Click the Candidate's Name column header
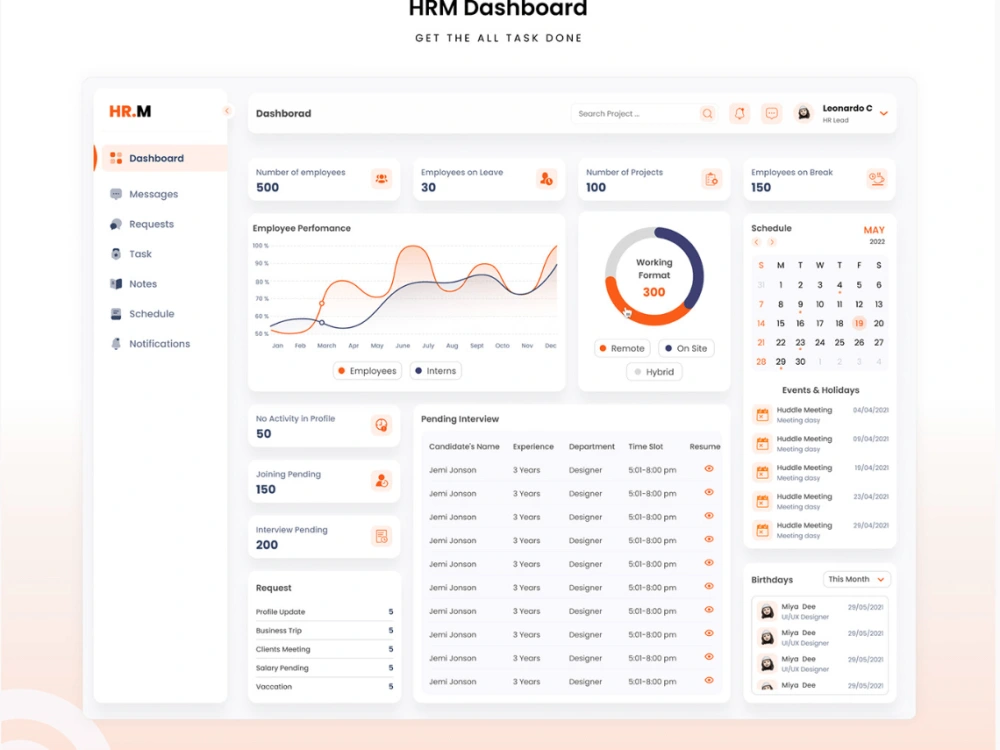Image resolution: width=1000 pixels, height=750 pixels. pos(464,446)
